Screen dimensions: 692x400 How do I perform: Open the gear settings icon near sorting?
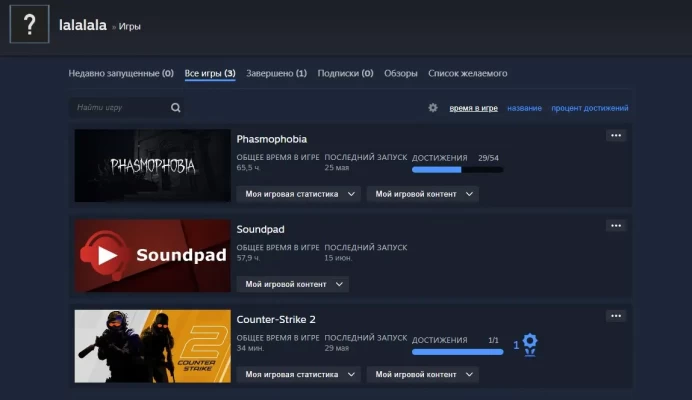[433, 108]
